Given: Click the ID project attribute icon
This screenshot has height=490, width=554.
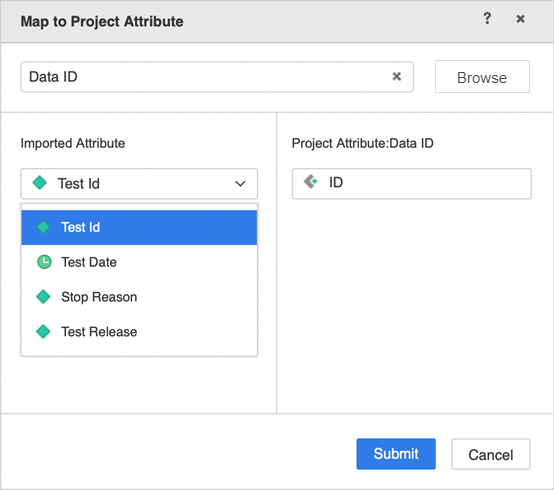Looking at the screenshot, I should [x=311, y=182].
